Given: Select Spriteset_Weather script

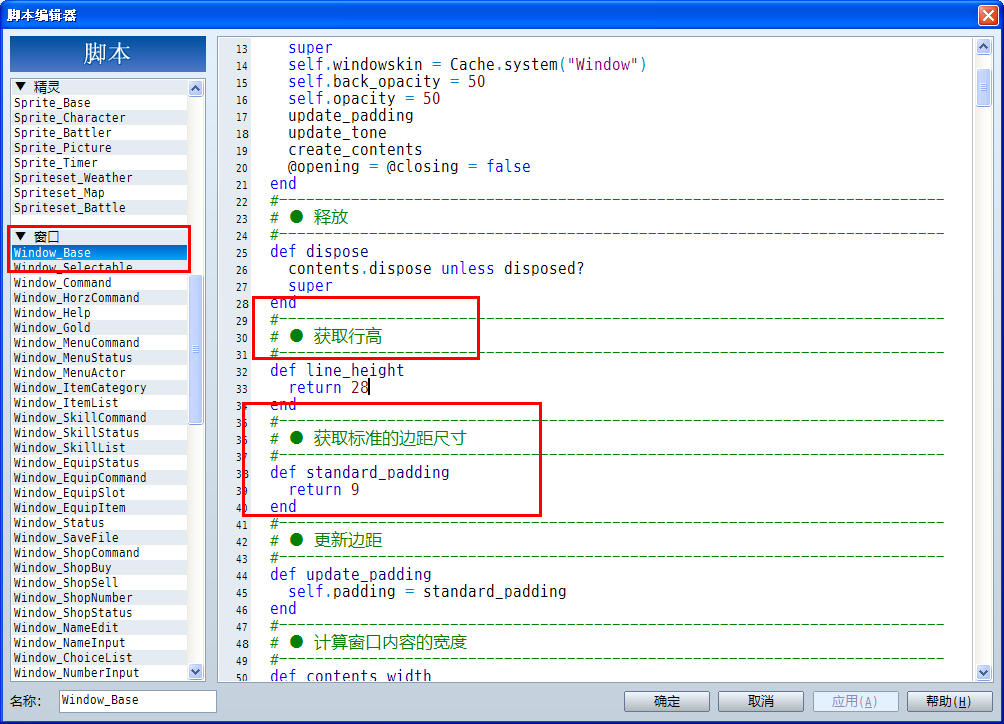Looking at the screenshot, I should click(100, 178).
